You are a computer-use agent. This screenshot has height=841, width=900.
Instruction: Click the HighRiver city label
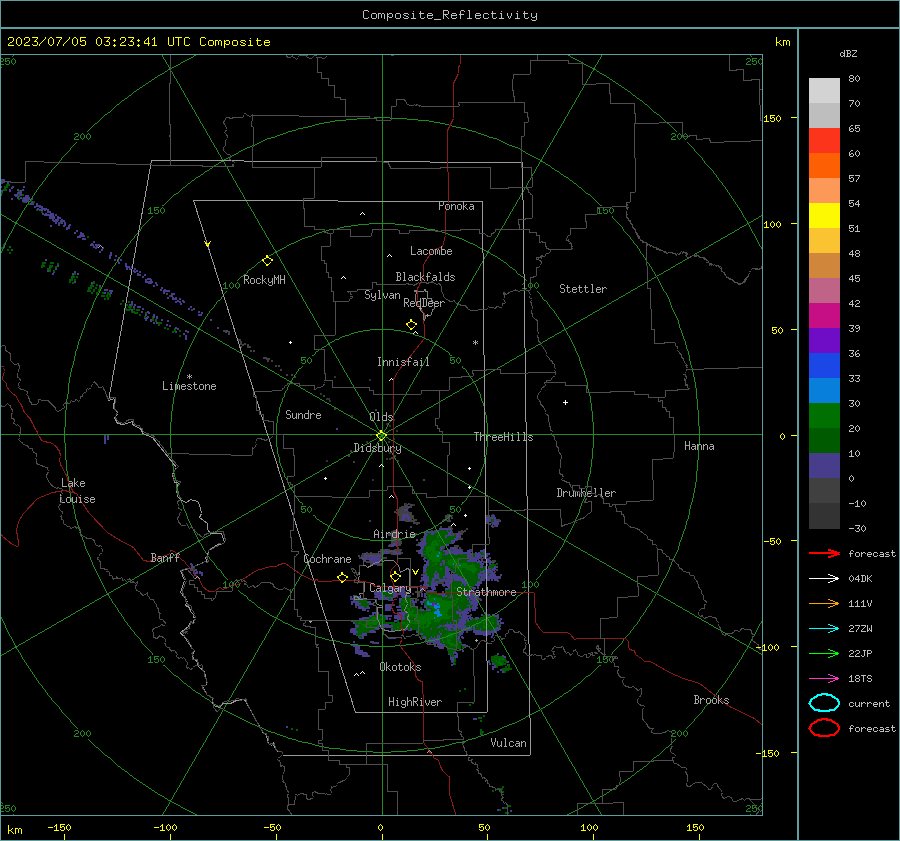pyautogui.click(x=415, y=702)
